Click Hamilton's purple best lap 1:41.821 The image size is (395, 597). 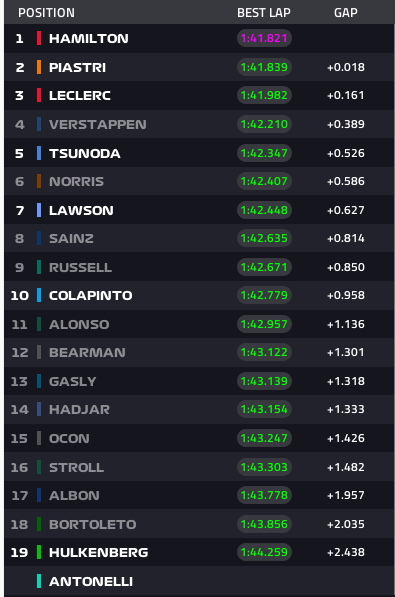coord(264,38)
